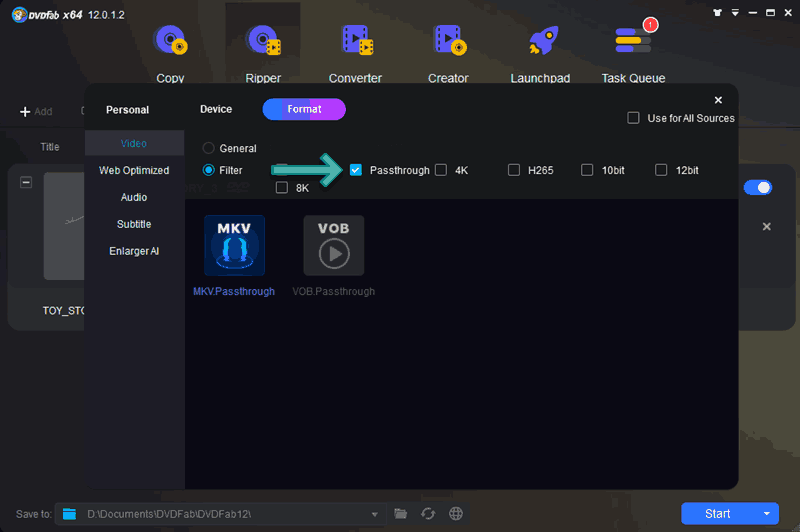The image size is (800, 532).
Task: Remove the source with the X icon
Action: (766, 226)
